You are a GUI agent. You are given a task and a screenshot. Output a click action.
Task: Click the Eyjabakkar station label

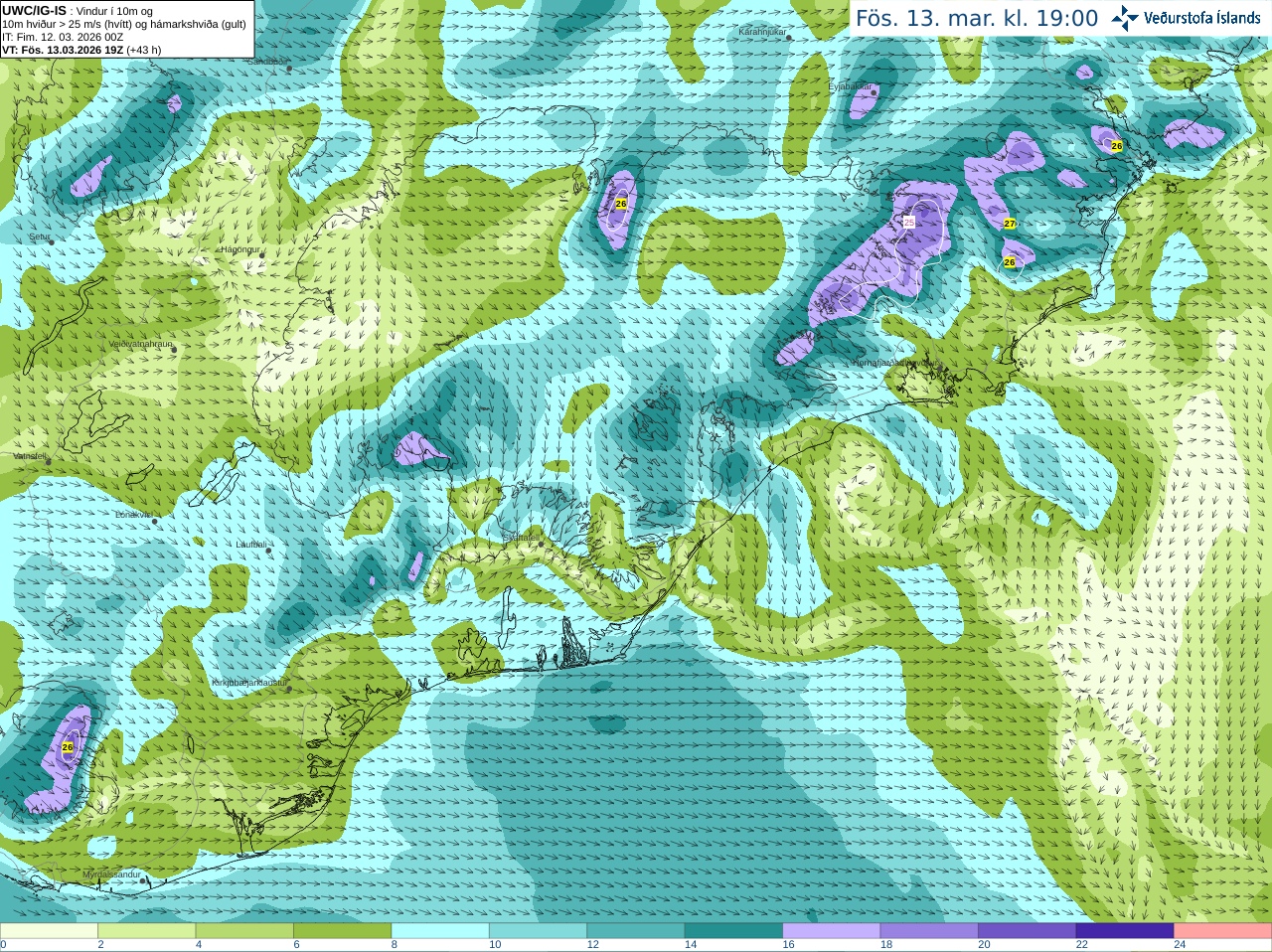(x=850, y=87)
